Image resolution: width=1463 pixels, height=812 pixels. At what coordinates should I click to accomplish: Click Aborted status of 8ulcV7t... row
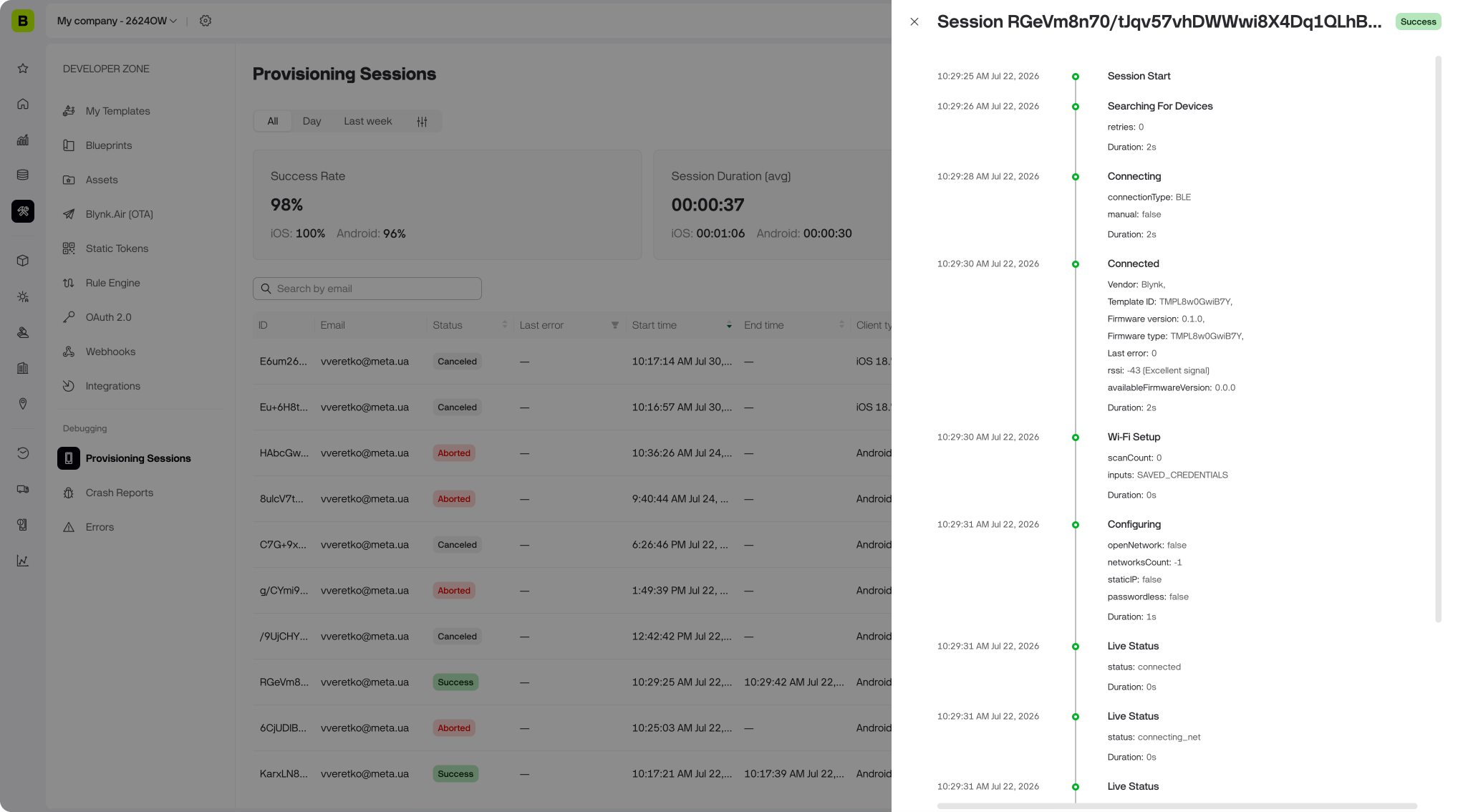click(454, 499)
